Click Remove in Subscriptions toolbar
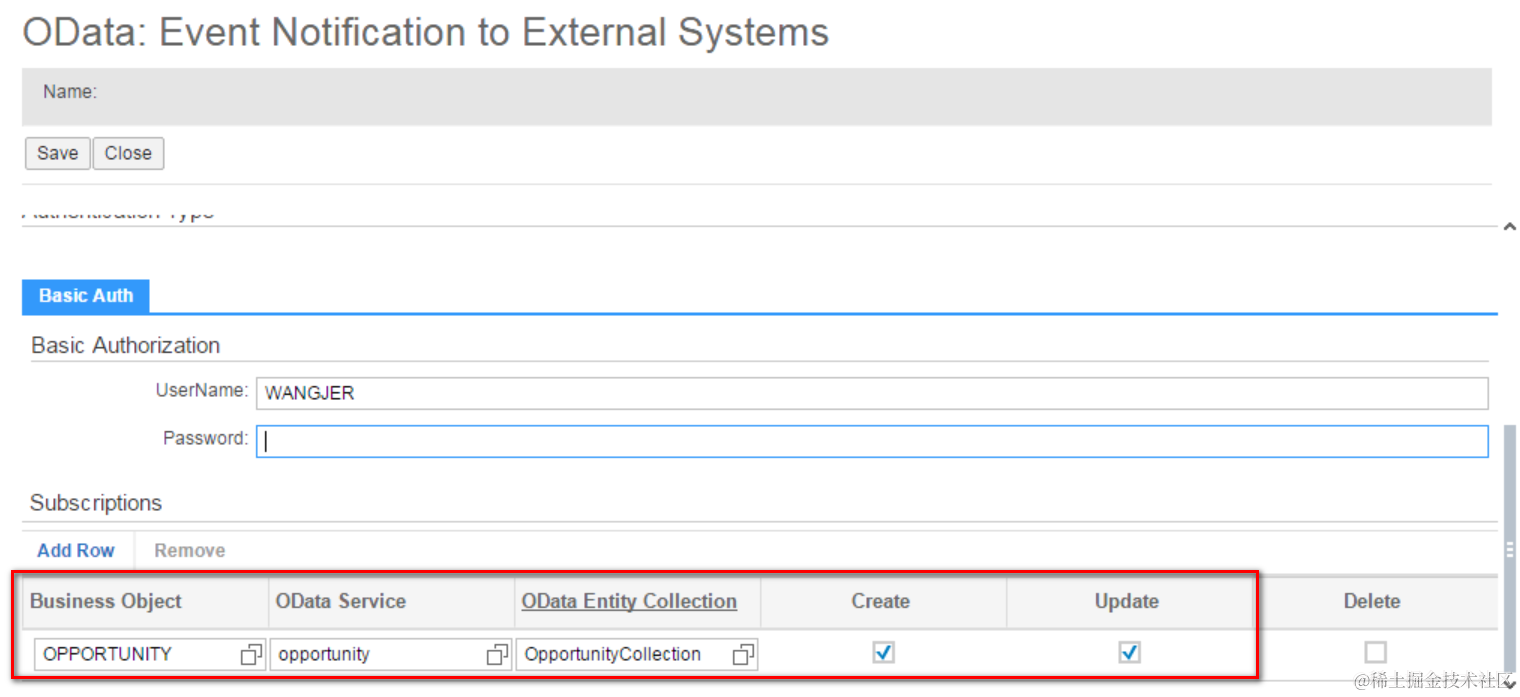The width and height of the screenshot is (1520, 697). (x=189, y=550)
